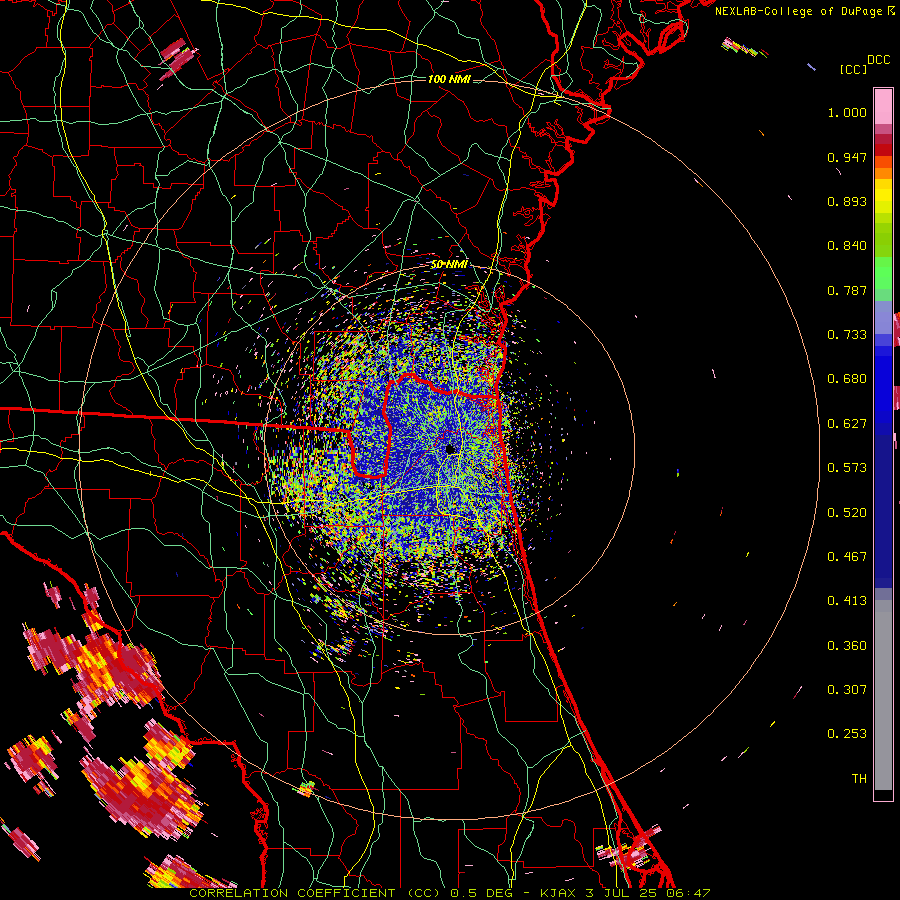Click the 0.573 scale value
The height and width of the screenshot is (900, 900).
(847, 468)
